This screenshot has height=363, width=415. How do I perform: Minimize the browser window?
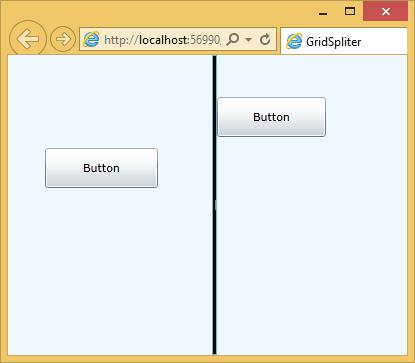tap(323, 13)
